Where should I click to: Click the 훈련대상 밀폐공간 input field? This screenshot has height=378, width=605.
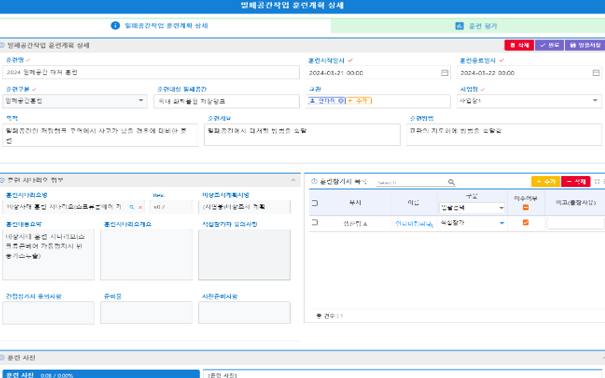point(226,101)
